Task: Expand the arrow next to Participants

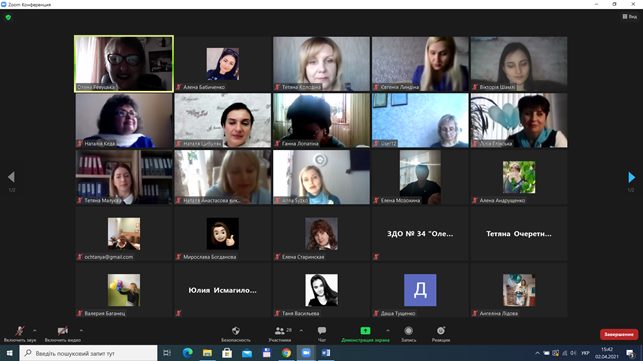Action: click(301, 330)
